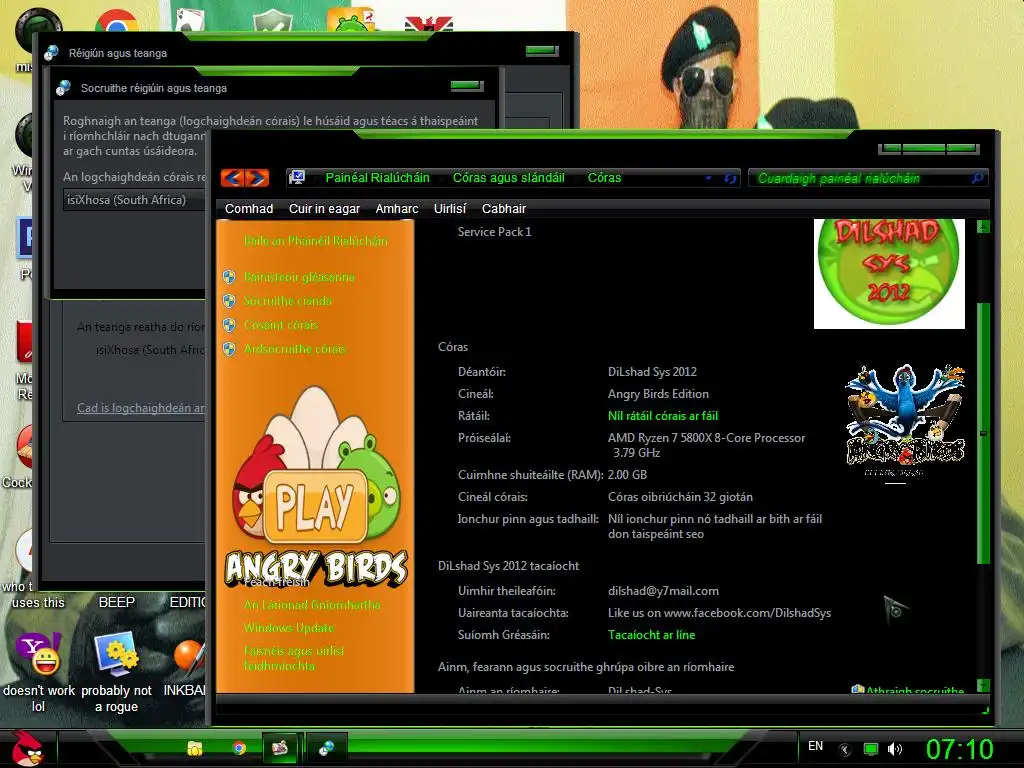Click the magnifier icon in the search box

(x=977, y=178)
